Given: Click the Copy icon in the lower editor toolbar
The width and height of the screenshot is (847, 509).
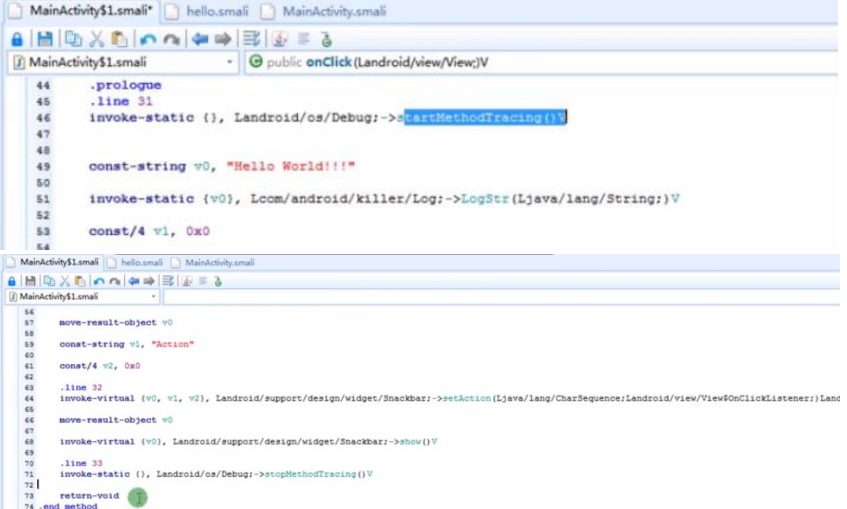Looking at the screenshot, I should [x=49, y=281].
